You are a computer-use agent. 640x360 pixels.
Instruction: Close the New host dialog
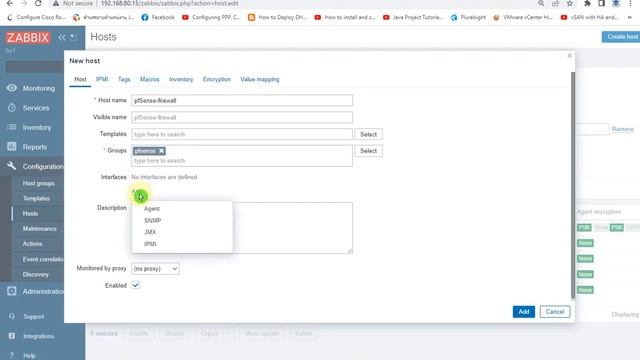click(x=569, y=56)
